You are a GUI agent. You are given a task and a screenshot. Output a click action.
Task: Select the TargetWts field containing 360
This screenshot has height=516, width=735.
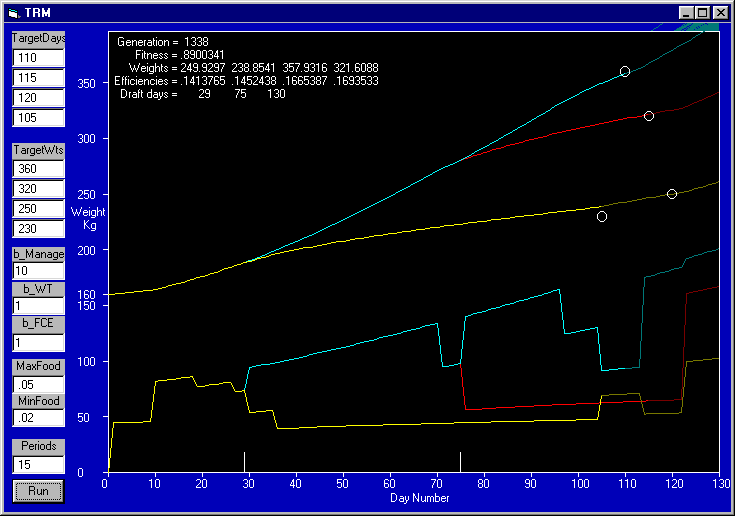point(38,169)
